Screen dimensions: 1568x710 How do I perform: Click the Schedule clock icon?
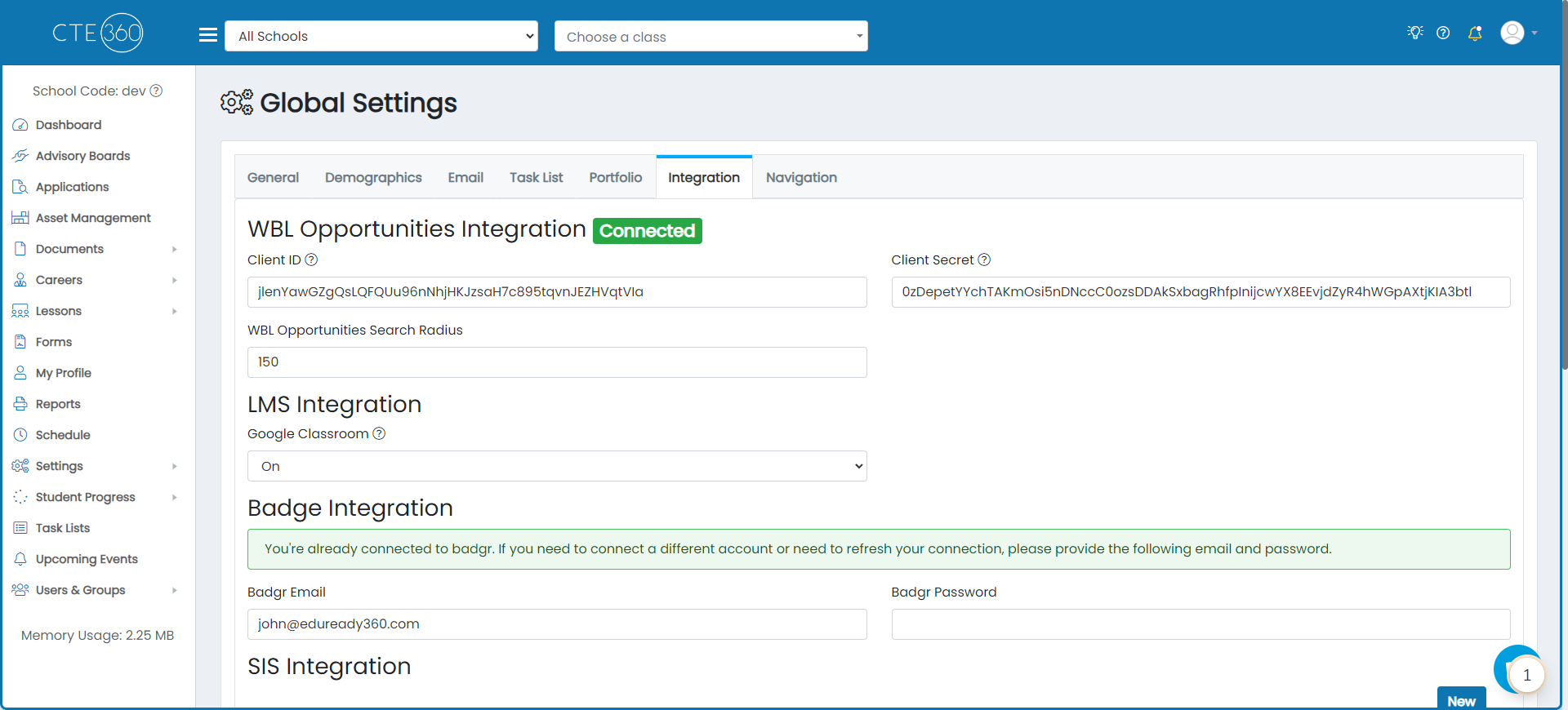tap(20, 435)
